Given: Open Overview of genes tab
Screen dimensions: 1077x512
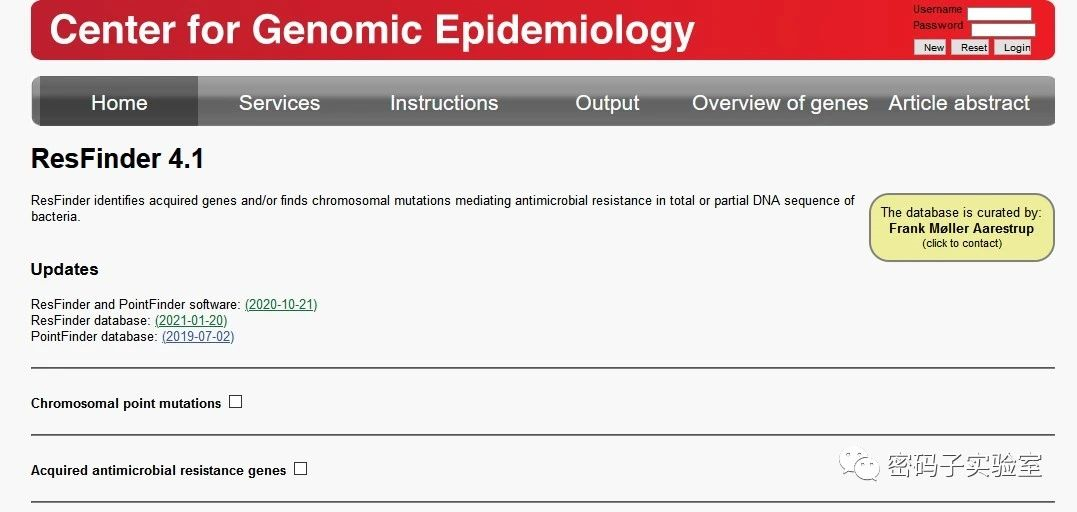Looking at the screenshot, I should [x=780, y=103].
